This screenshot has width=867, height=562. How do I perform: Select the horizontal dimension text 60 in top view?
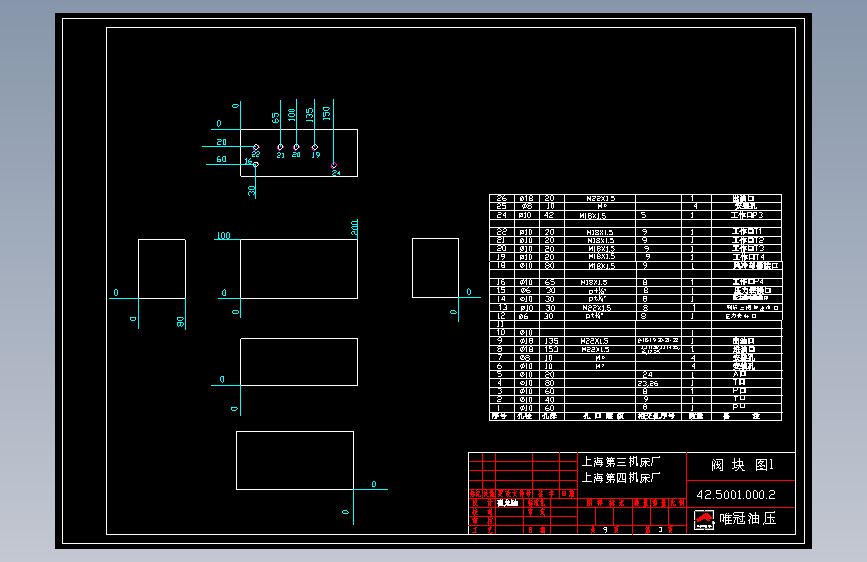[x=221, y=159]
